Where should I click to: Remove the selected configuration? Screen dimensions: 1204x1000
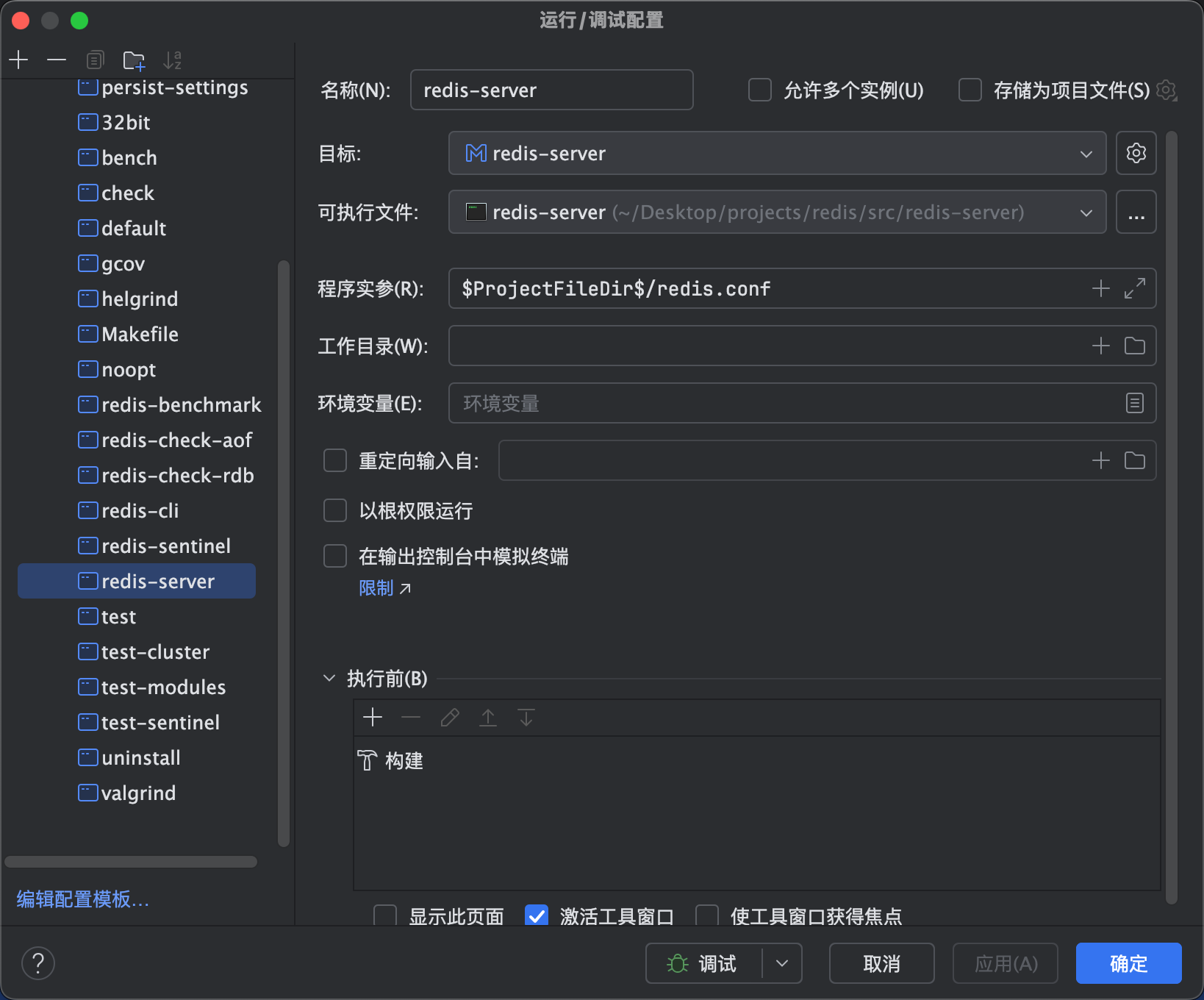(x=57, y=60)
